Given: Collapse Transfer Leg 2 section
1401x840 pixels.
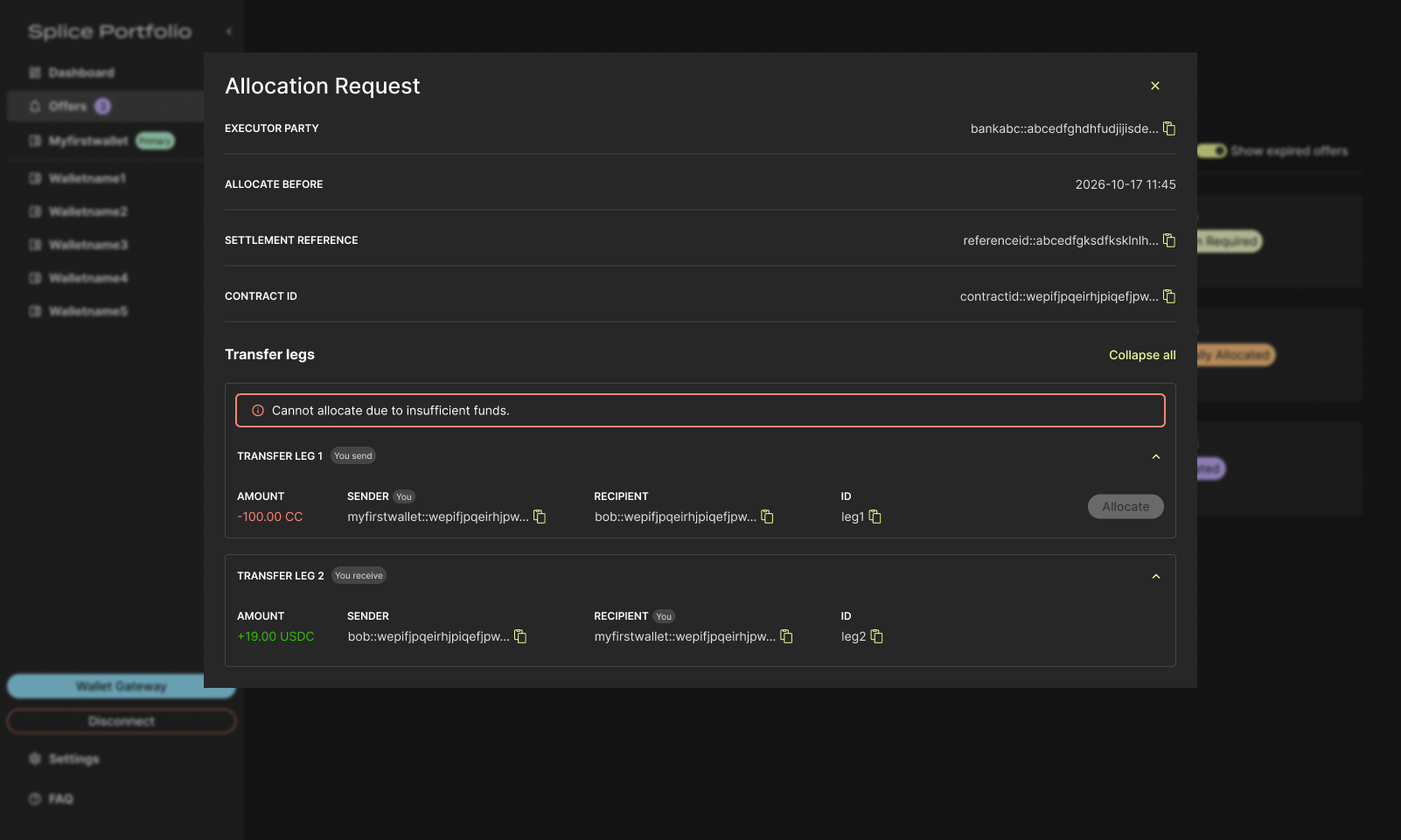Looking at the screenshot, I should [x=1155, y=576].
